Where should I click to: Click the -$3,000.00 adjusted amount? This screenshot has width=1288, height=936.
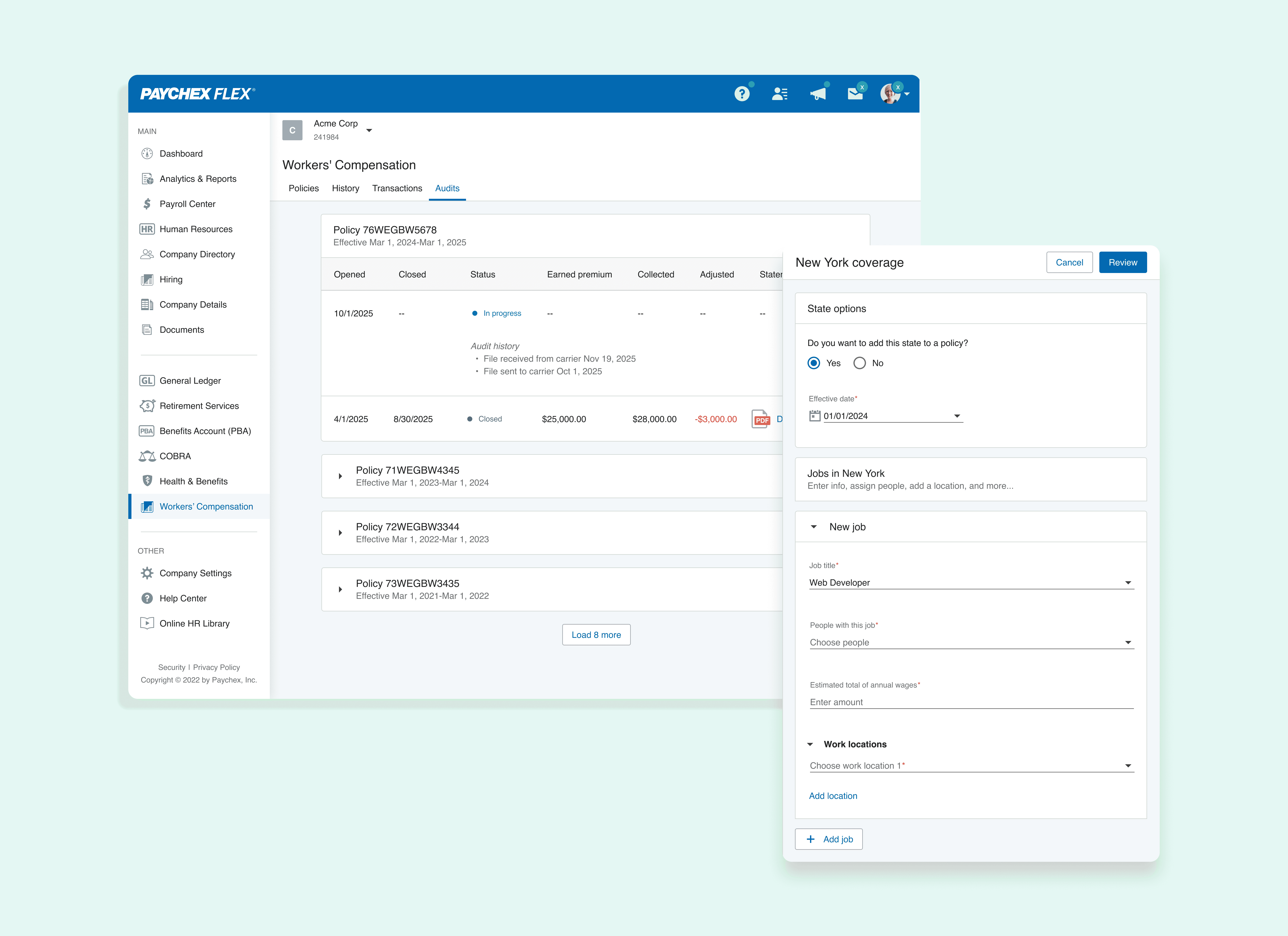pos(716,419)
